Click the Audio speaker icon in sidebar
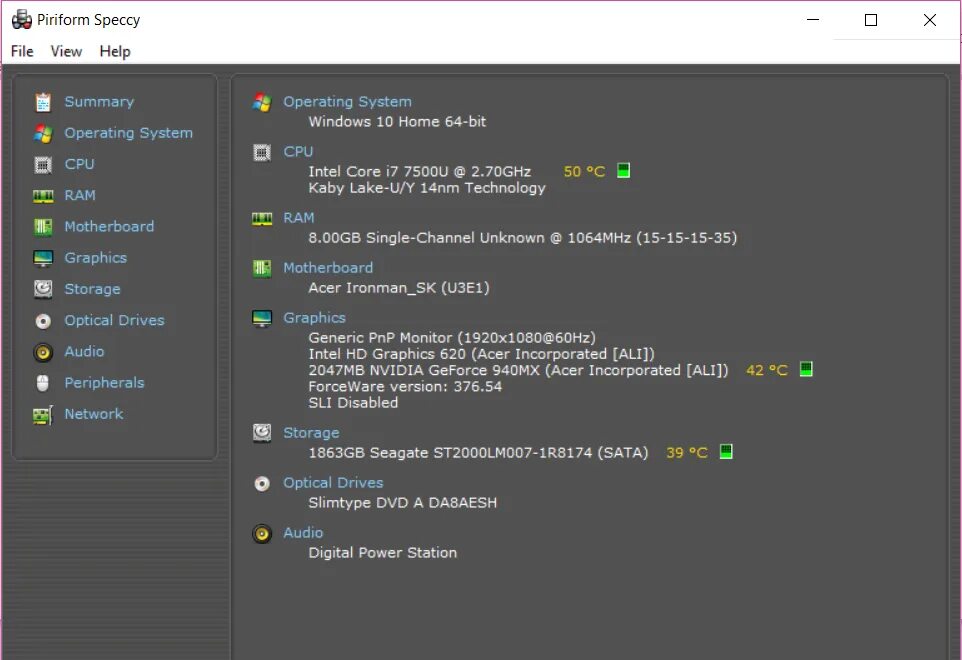This screenshot has height=660, width=962. click(x=43, y=352)
